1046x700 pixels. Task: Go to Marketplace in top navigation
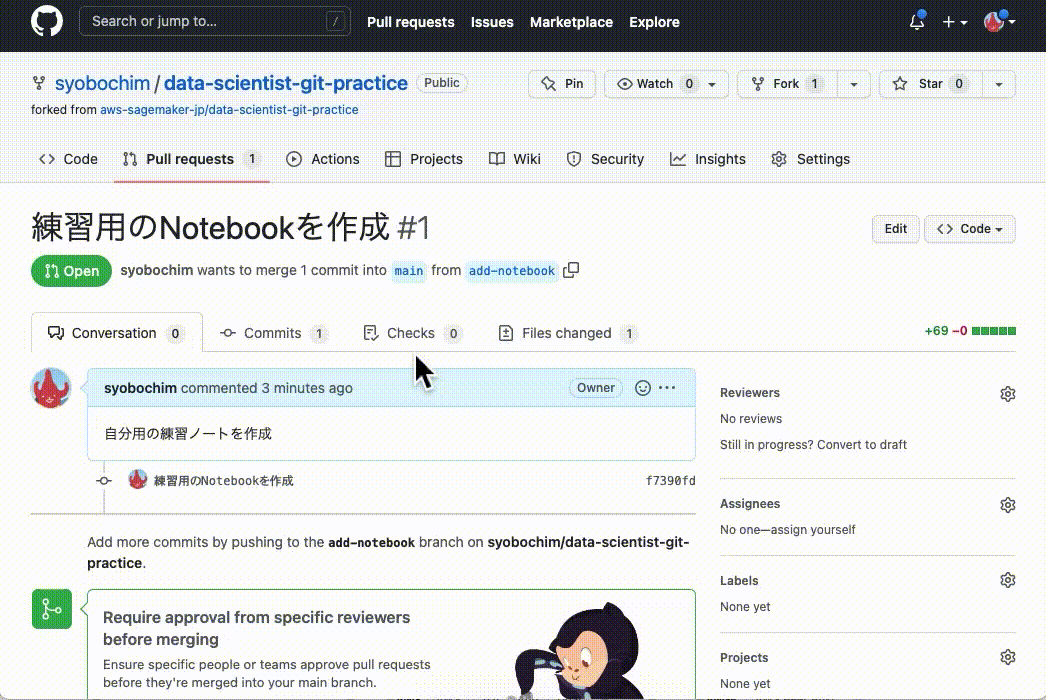click(571, 22)
